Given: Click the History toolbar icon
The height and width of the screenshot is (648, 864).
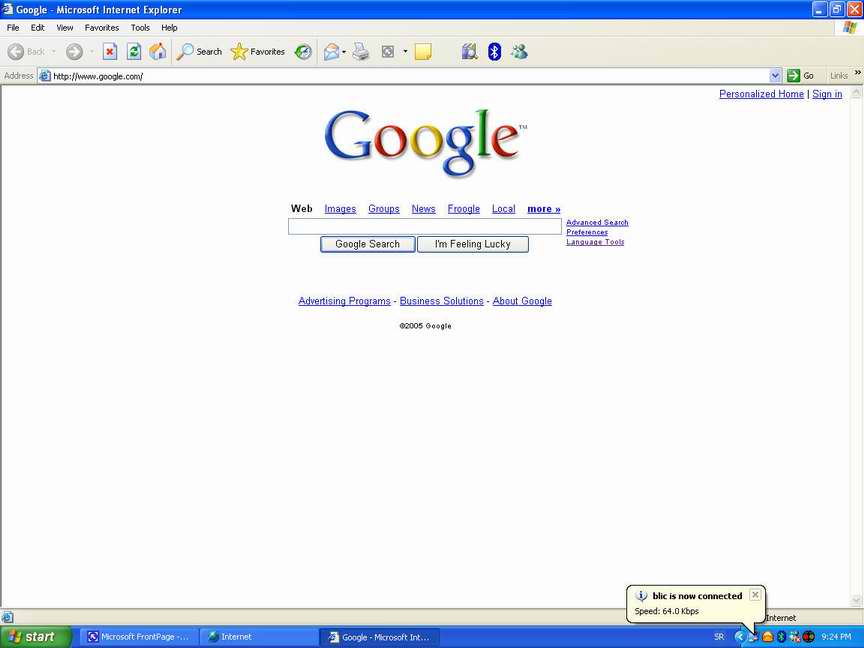Looking at the screenshot, I should point(303,52).
